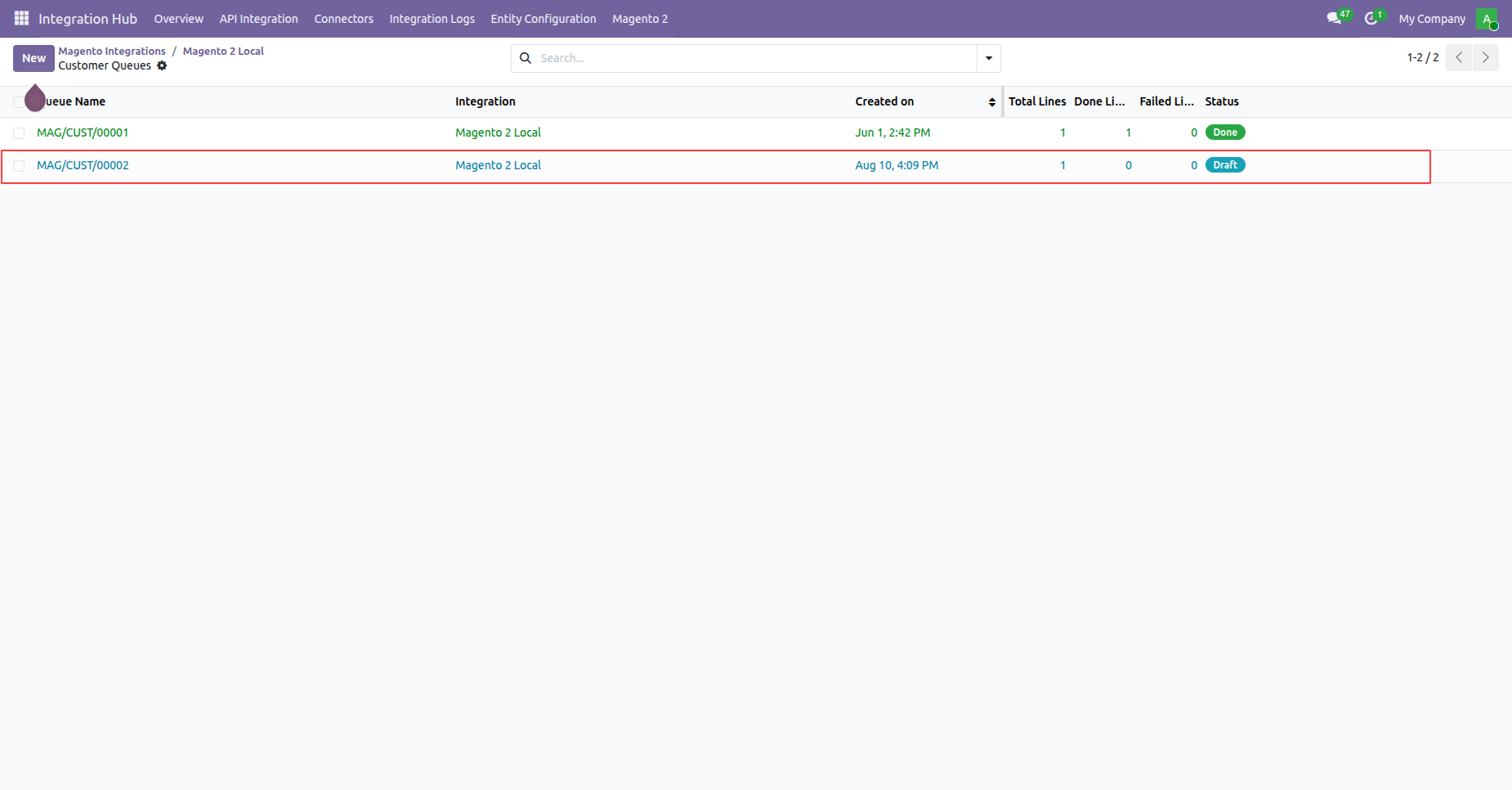Open the Integration Logs menu

tap(432, 19)
